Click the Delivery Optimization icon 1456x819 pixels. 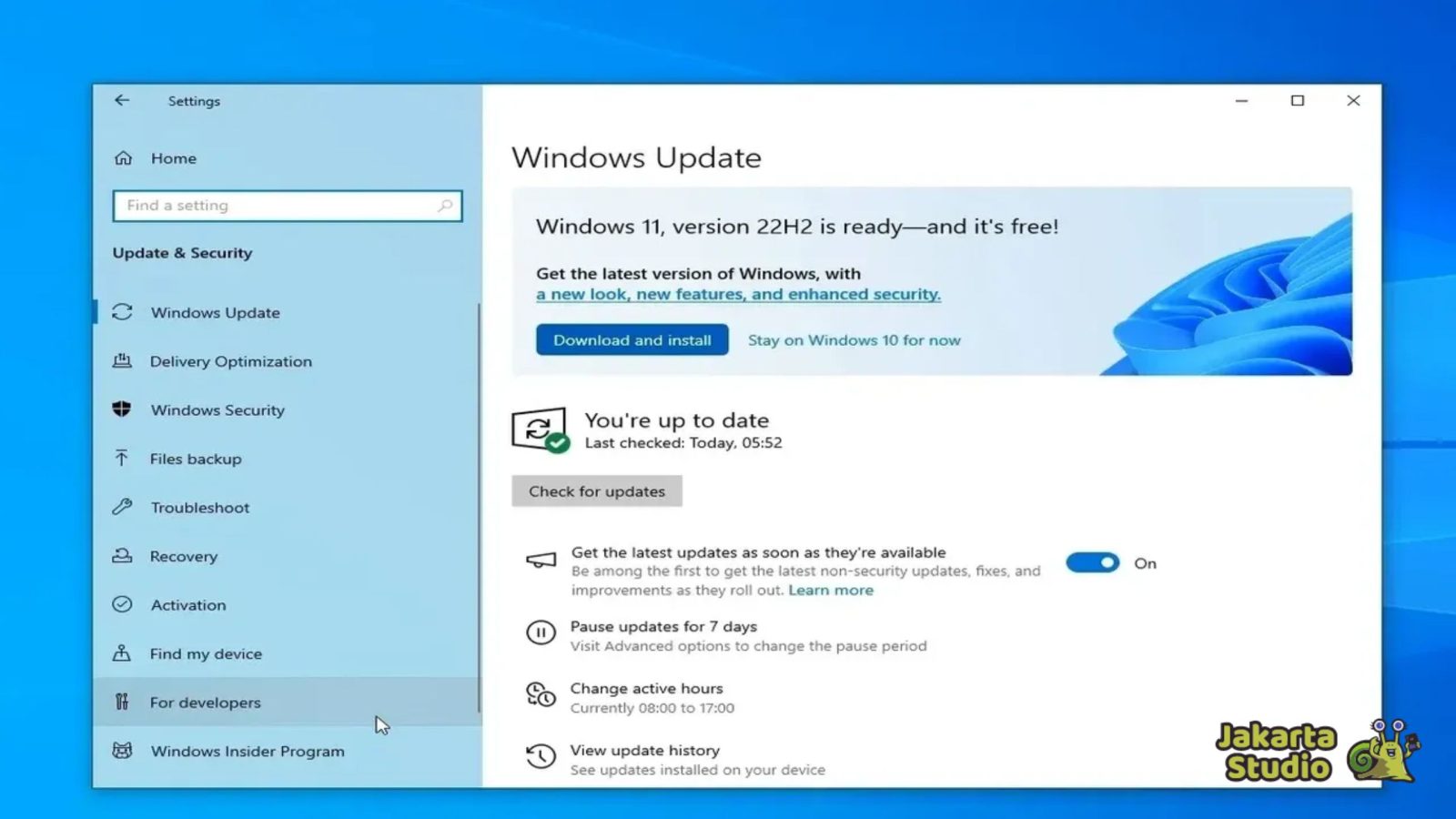click(x=122, y=361)
